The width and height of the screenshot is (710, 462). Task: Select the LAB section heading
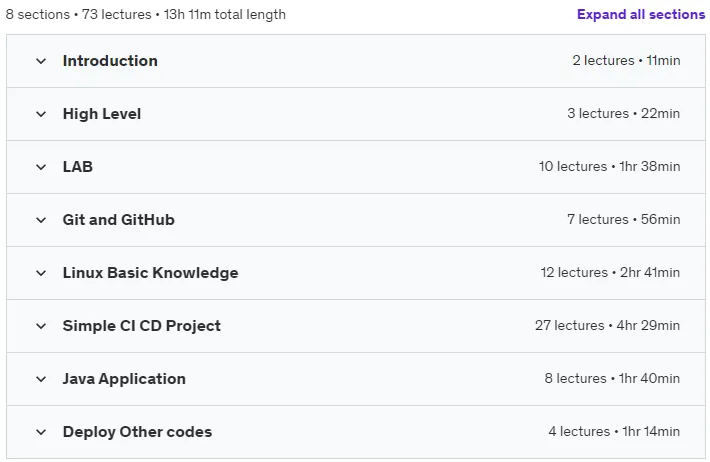pyautogui.click(x=77, y=167)
